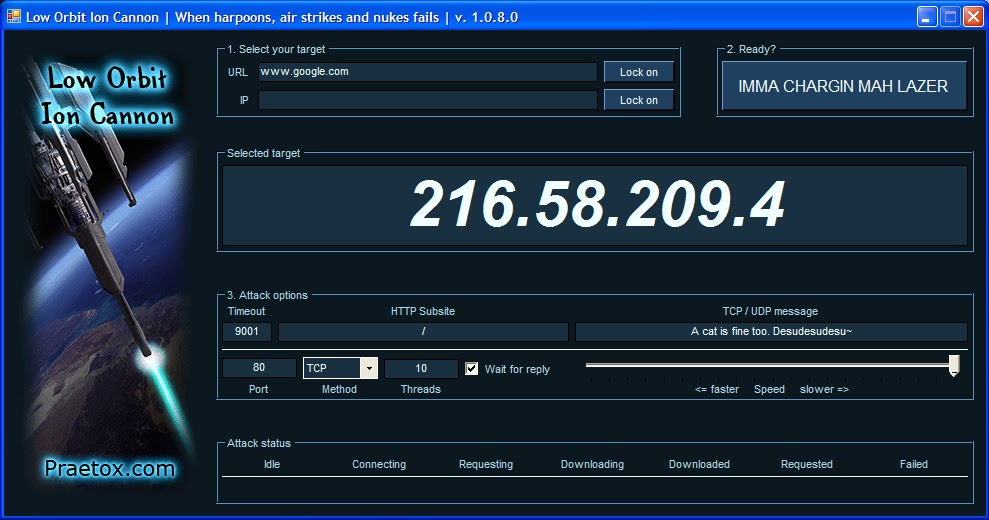Click the Downloaded status column header
Image resolution: width=989 pixels, height=520 pixels.
coord(699,464)
